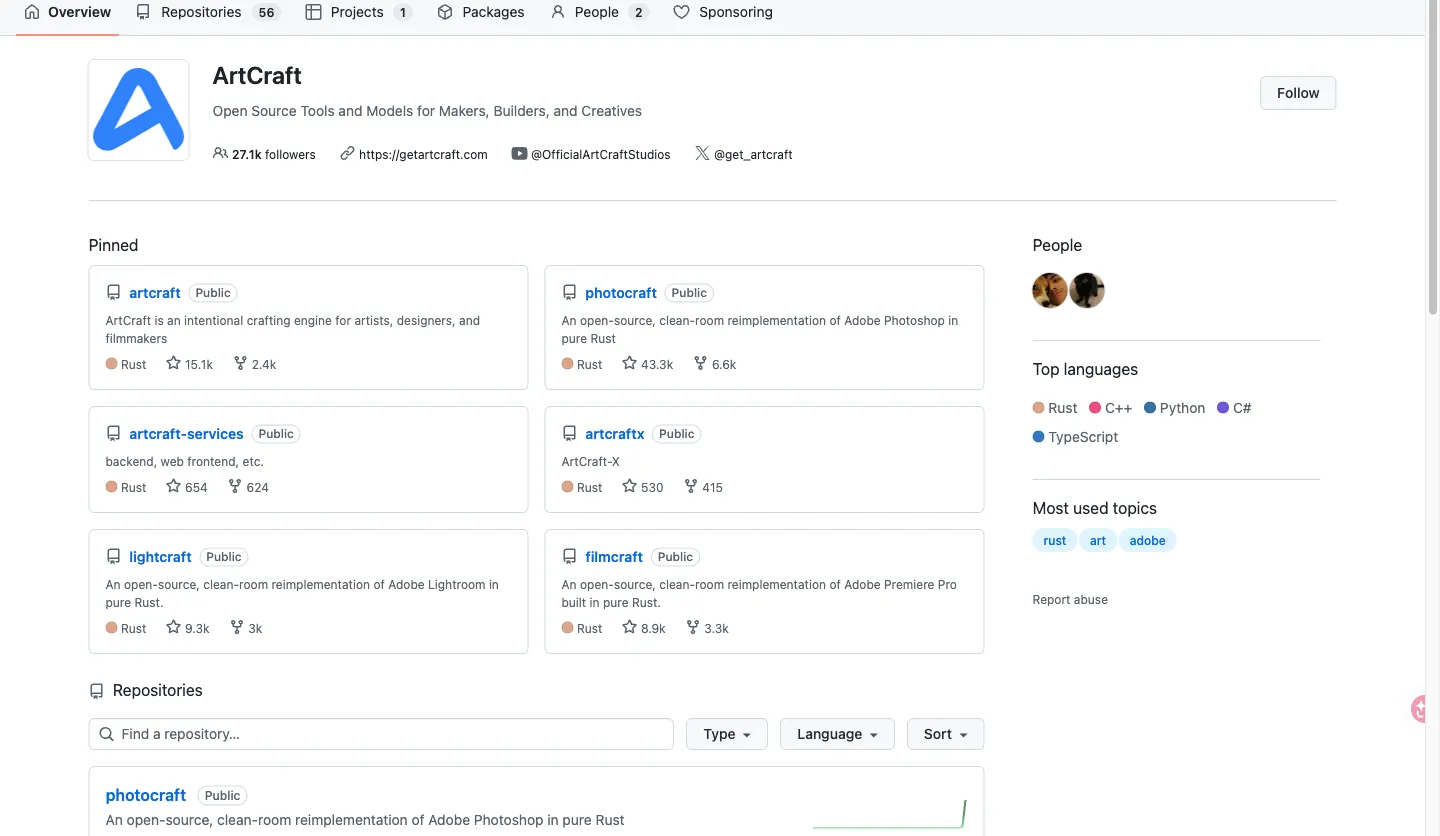Filter by Python in Top languages
The width and height of the screenshot is (1440, 836).
[x=1175, y=408]
